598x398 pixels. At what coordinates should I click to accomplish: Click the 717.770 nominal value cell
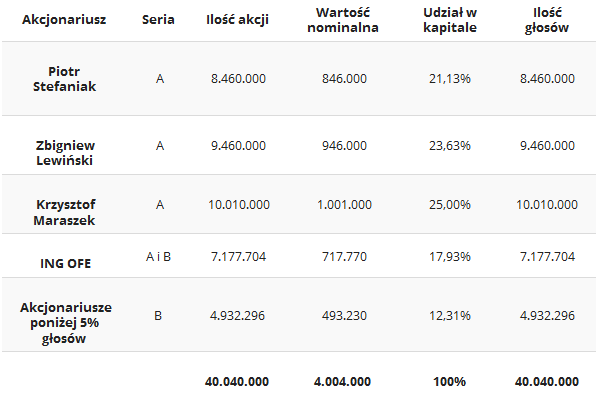tap(344, 257)
